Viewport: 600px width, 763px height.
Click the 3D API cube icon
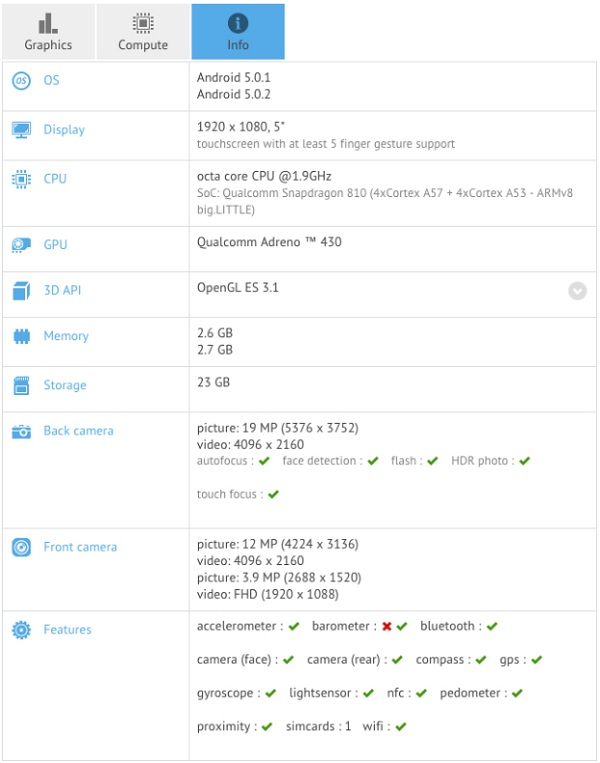coord(21,290)
